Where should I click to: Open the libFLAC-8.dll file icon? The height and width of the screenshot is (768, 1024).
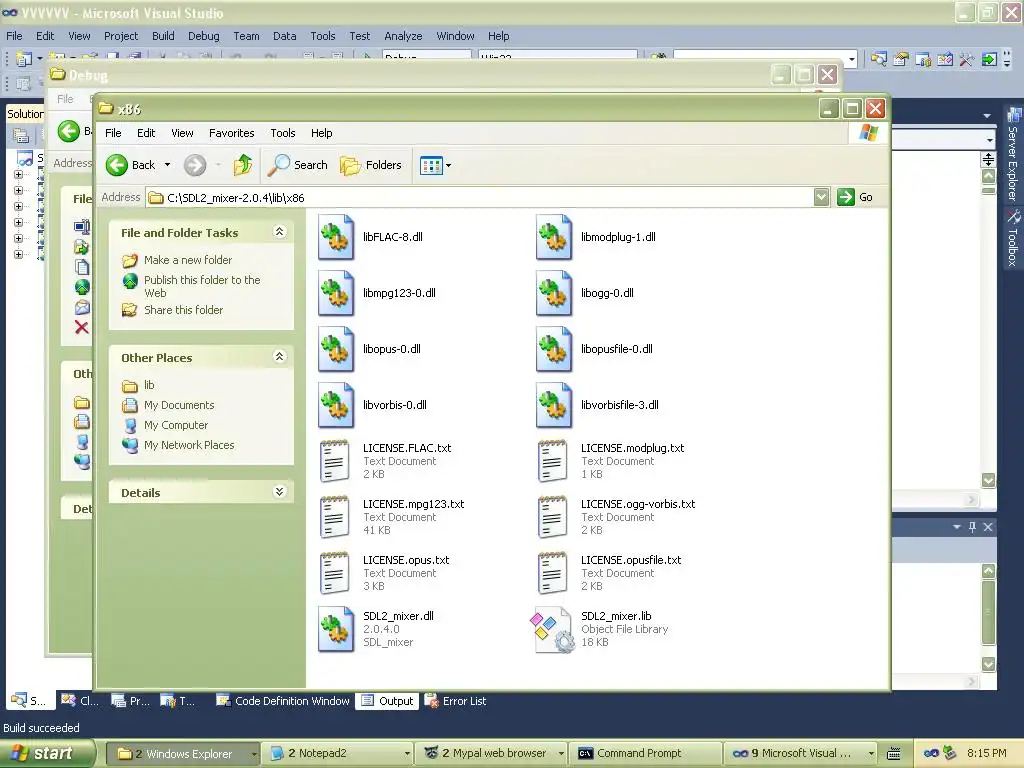click(x=336, y=238)
